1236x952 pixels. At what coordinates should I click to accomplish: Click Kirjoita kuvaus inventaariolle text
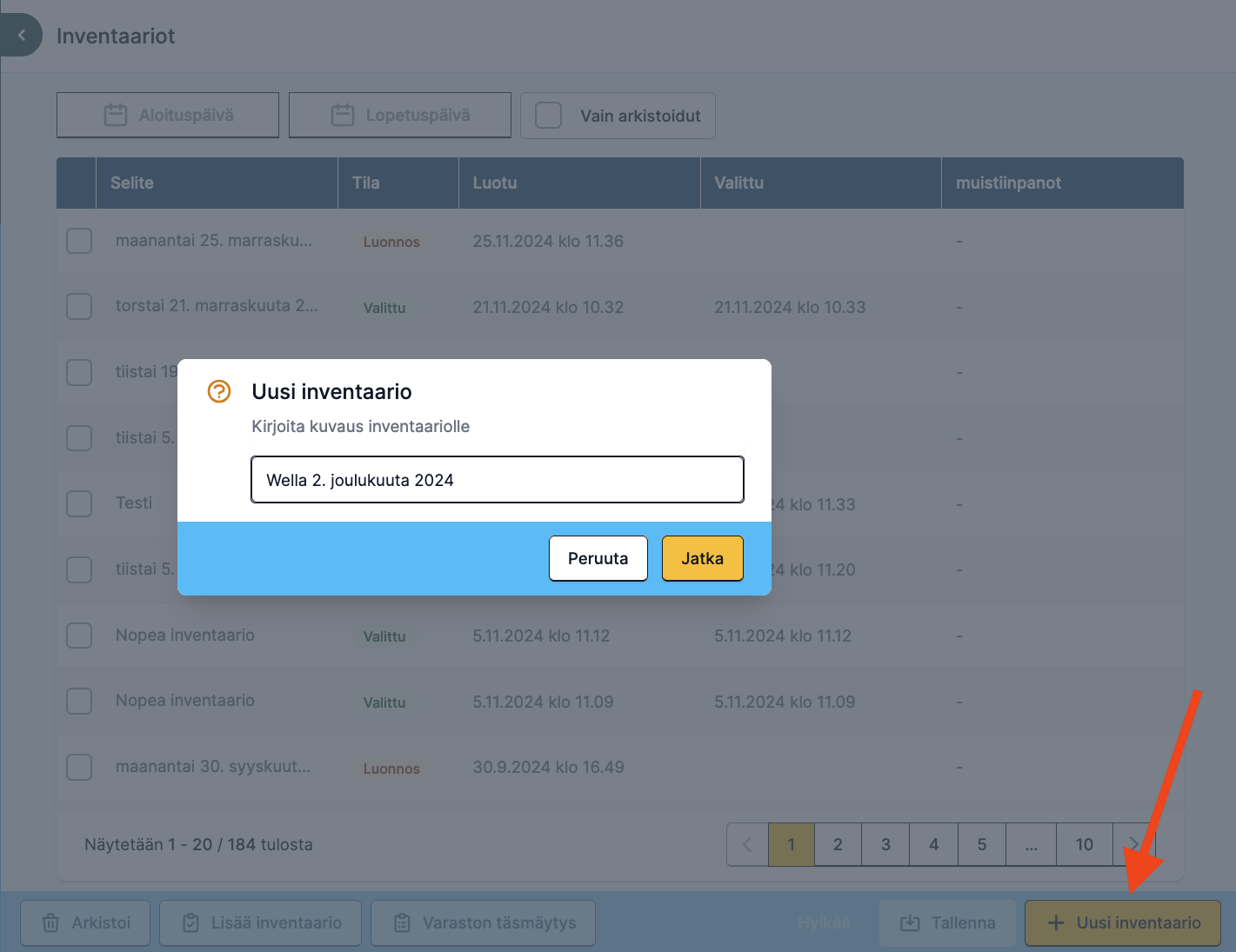360,426
